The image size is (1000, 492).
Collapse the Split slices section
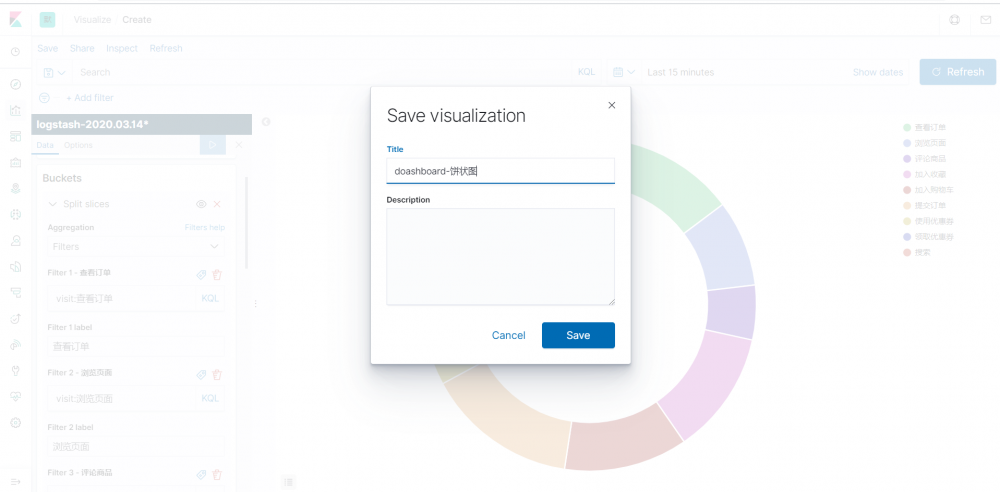coord(53,204)
